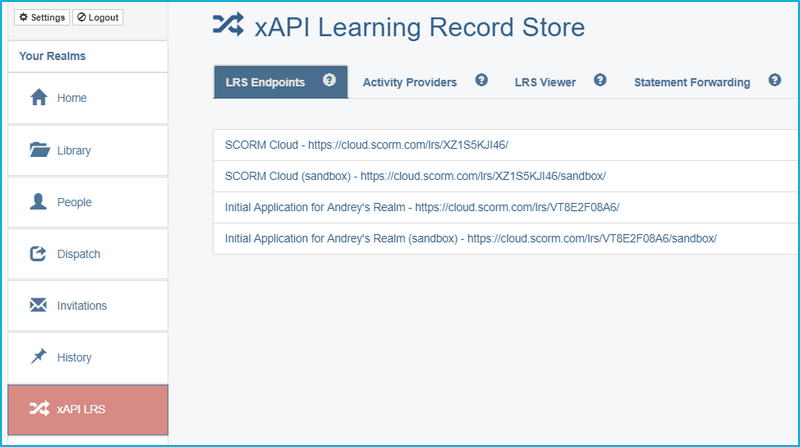Open Dispatch sidebar section

(x=88, y=254)
